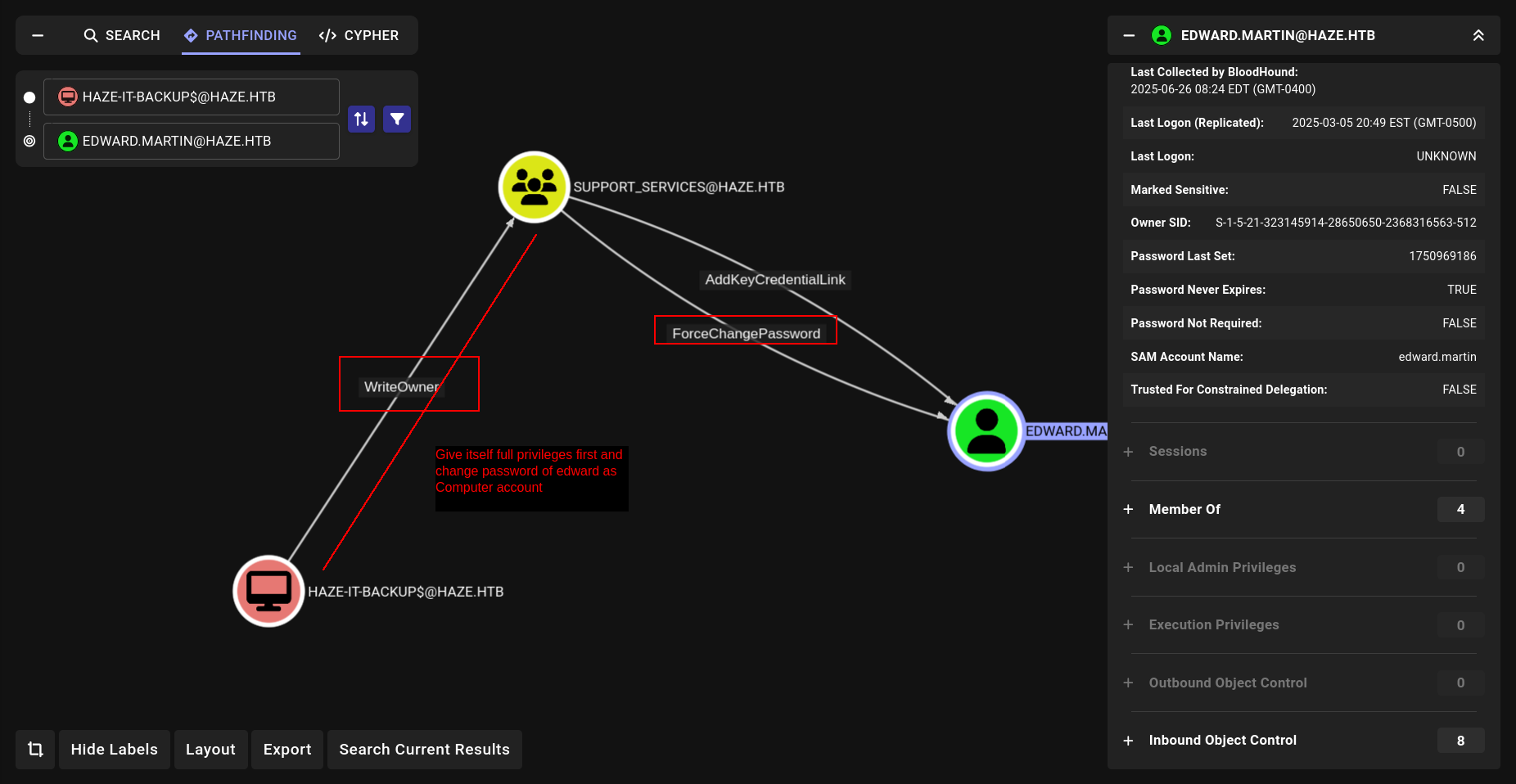This screenshot has width=1516, height=784.
Task: Click Password Not Required FALSE value
Action: pos(1460,323)
